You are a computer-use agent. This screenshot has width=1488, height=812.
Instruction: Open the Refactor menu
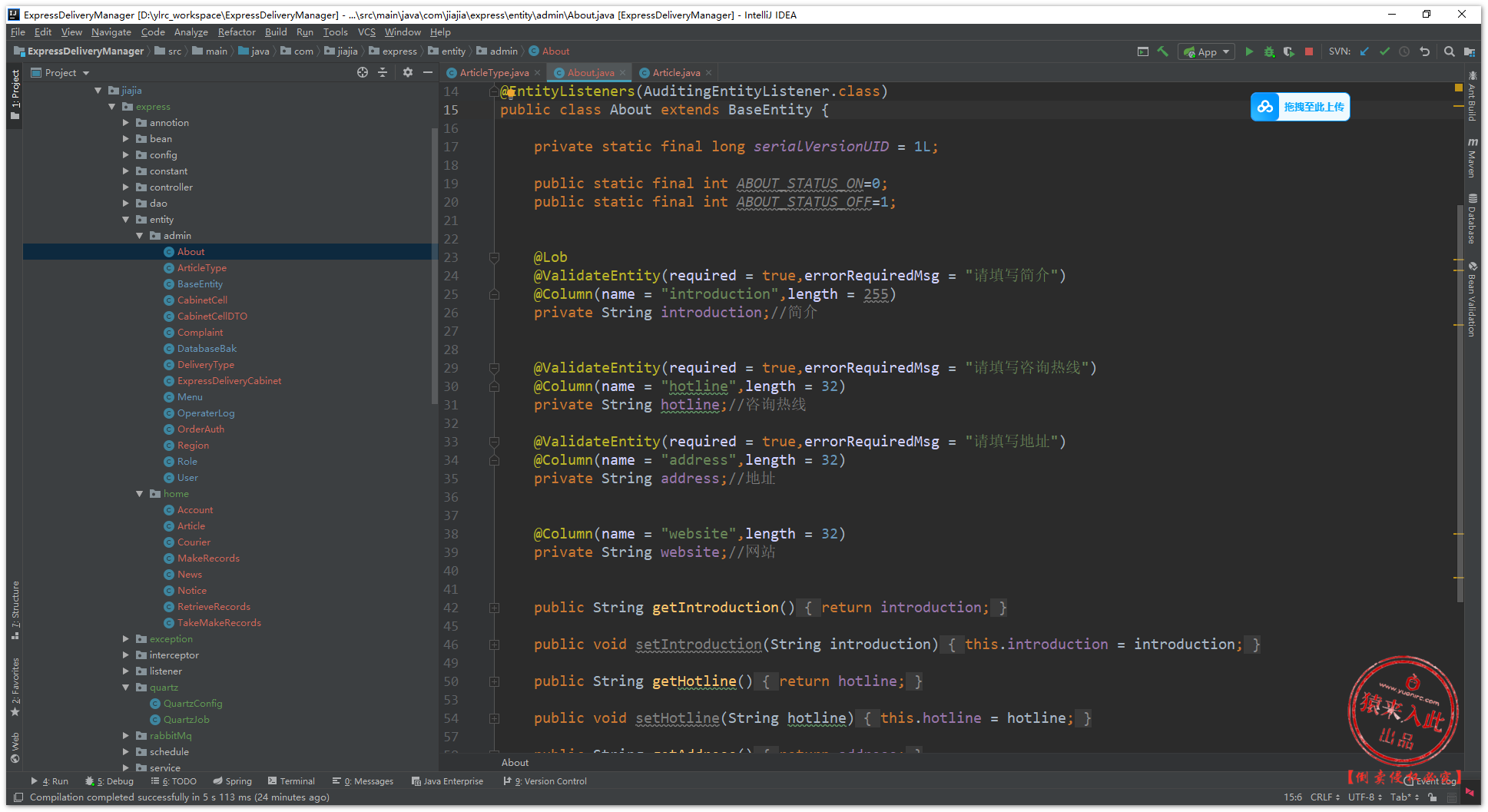pyautogui.click(x=237, y=32)
